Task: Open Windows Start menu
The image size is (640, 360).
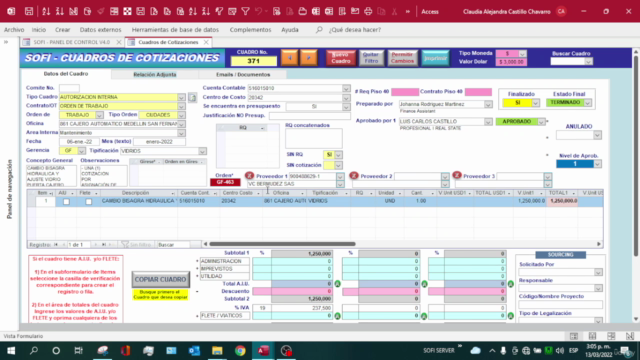Action: 11,351
